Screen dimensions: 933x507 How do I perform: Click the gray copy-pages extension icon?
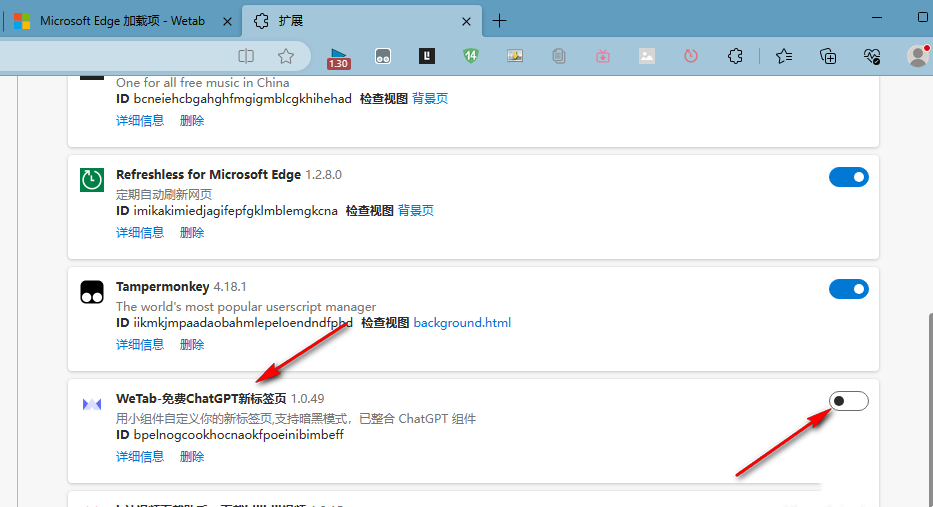click(x=558, y=57)
